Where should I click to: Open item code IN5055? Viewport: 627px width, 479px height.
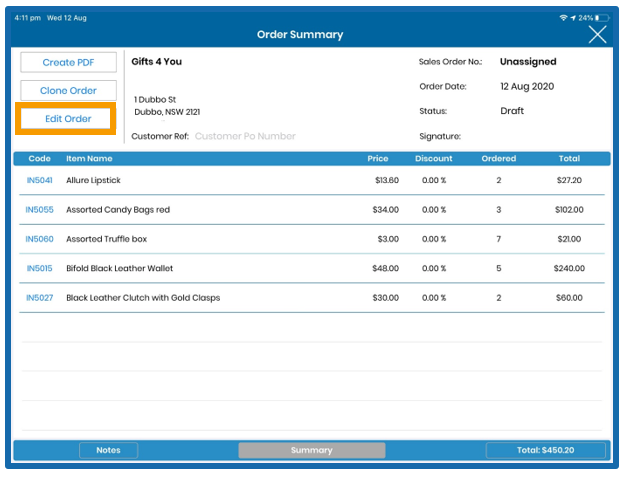tap(40, 210)
